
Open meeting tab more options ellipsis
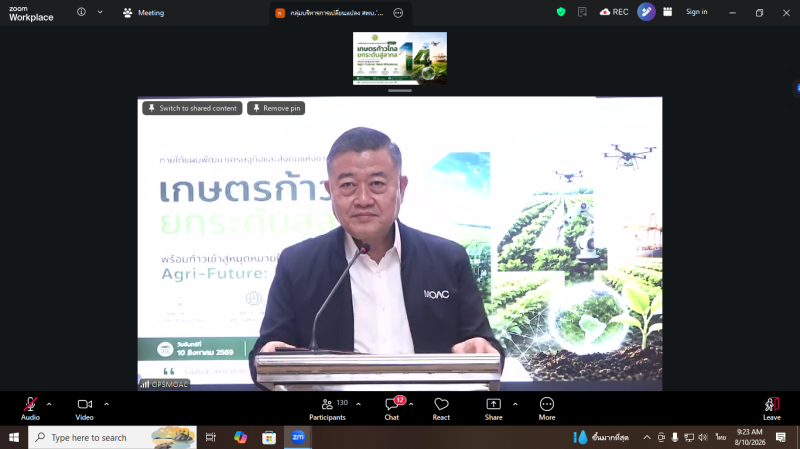pos(398,13)
